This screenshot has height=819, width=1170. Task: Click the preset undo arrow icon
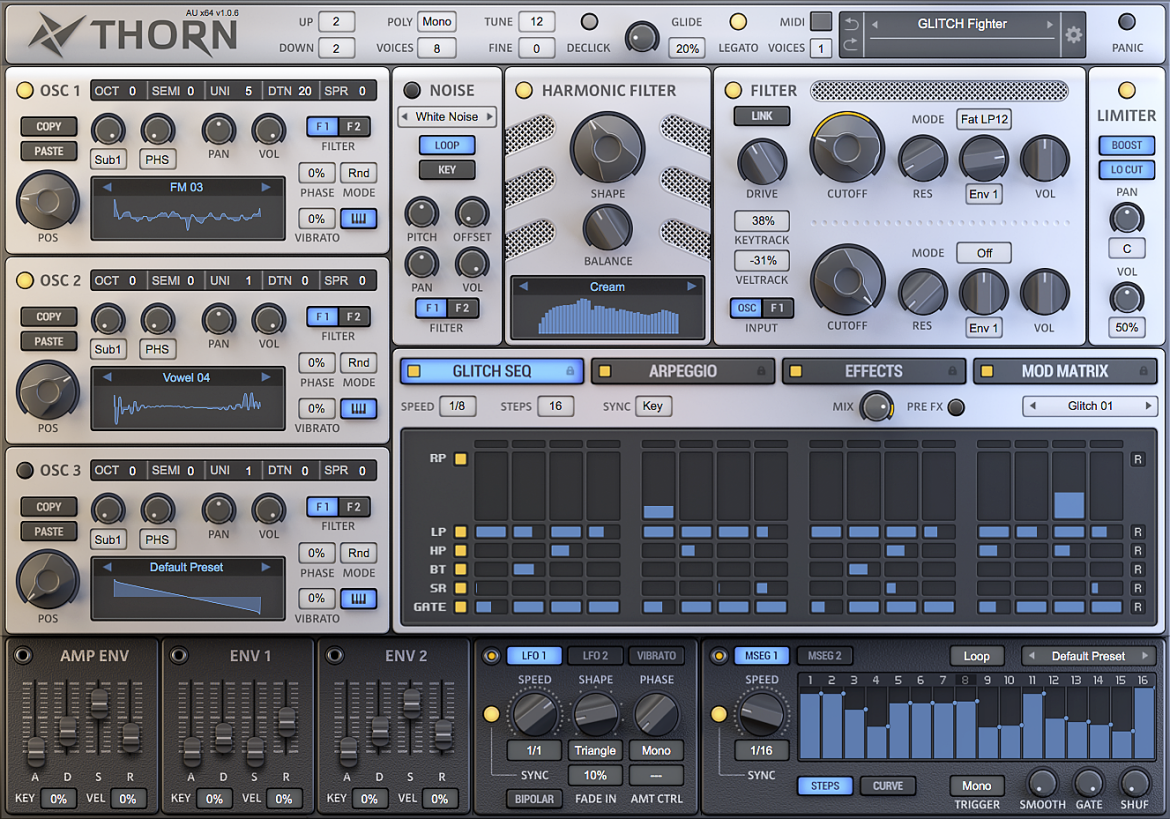(851, 24)
